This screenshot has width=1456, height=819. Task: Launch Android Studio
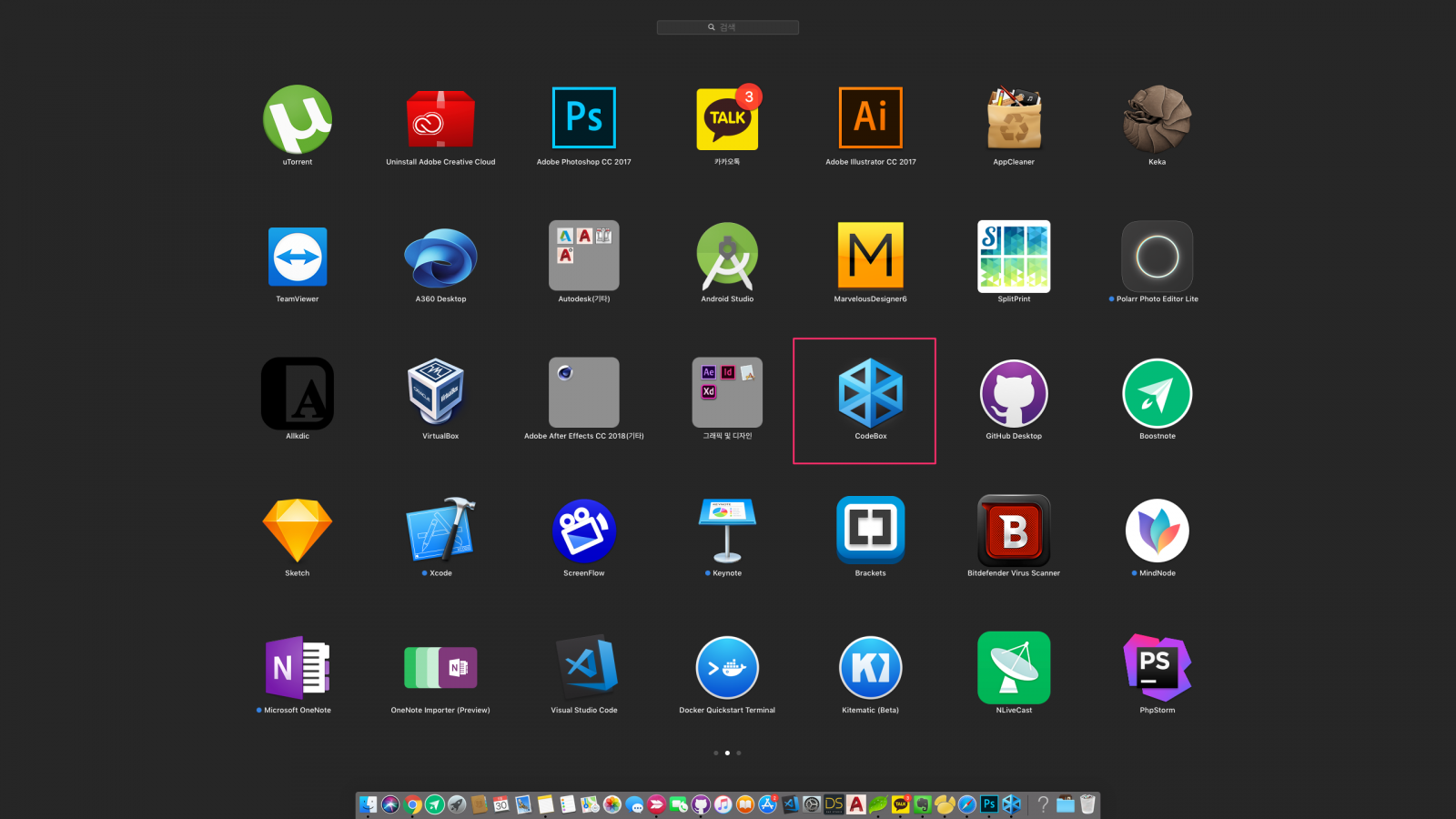[727, 257]
